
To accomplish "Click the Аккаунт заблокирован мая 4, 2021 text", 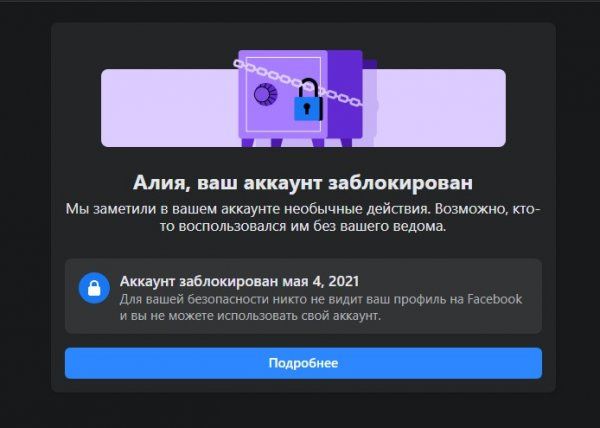I will point(240,281).
